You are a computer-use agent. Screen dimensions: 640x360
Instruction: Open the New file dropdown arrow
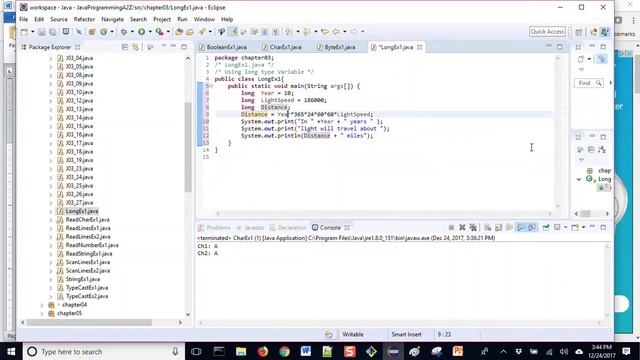33,32
